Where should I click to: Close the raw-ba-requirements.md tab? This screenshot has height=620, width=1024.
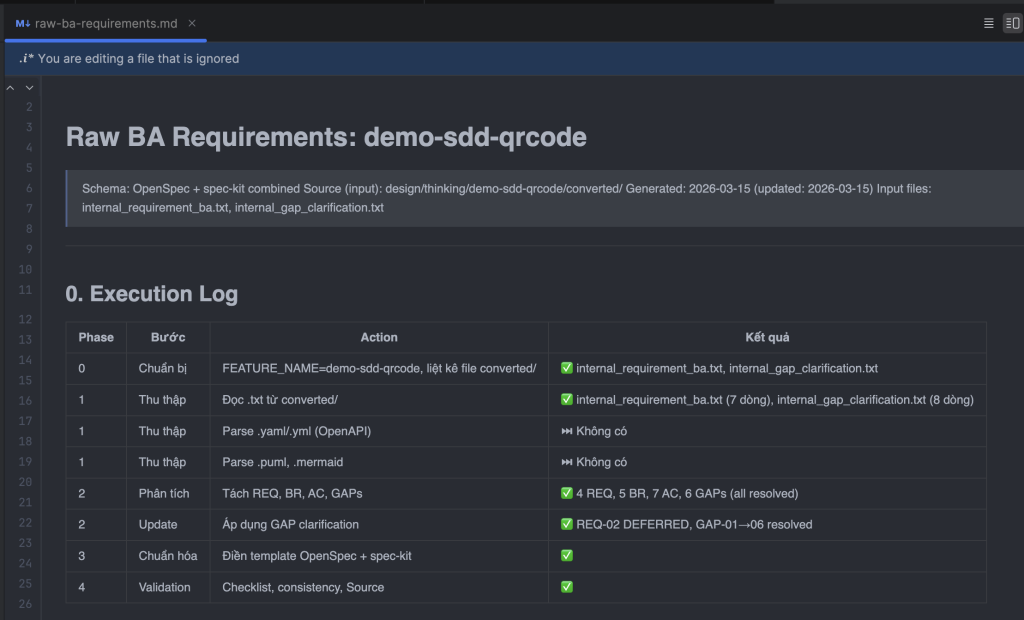(x=192, y=23)
